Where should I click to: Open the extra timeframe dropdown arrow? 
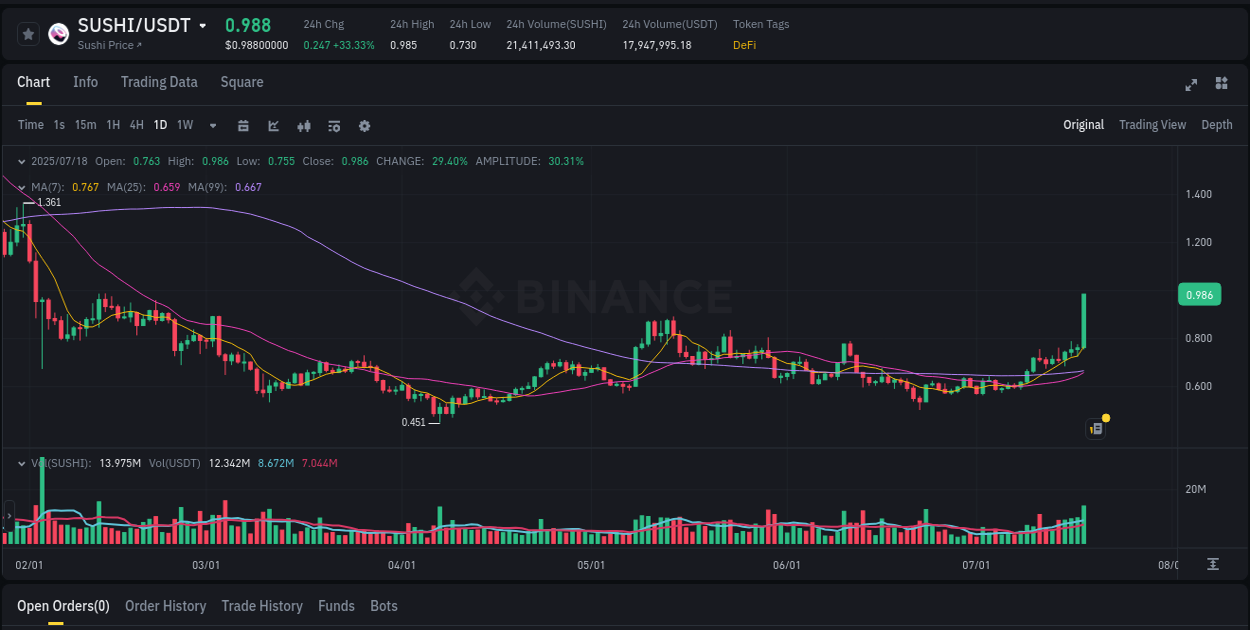[212, 126]
